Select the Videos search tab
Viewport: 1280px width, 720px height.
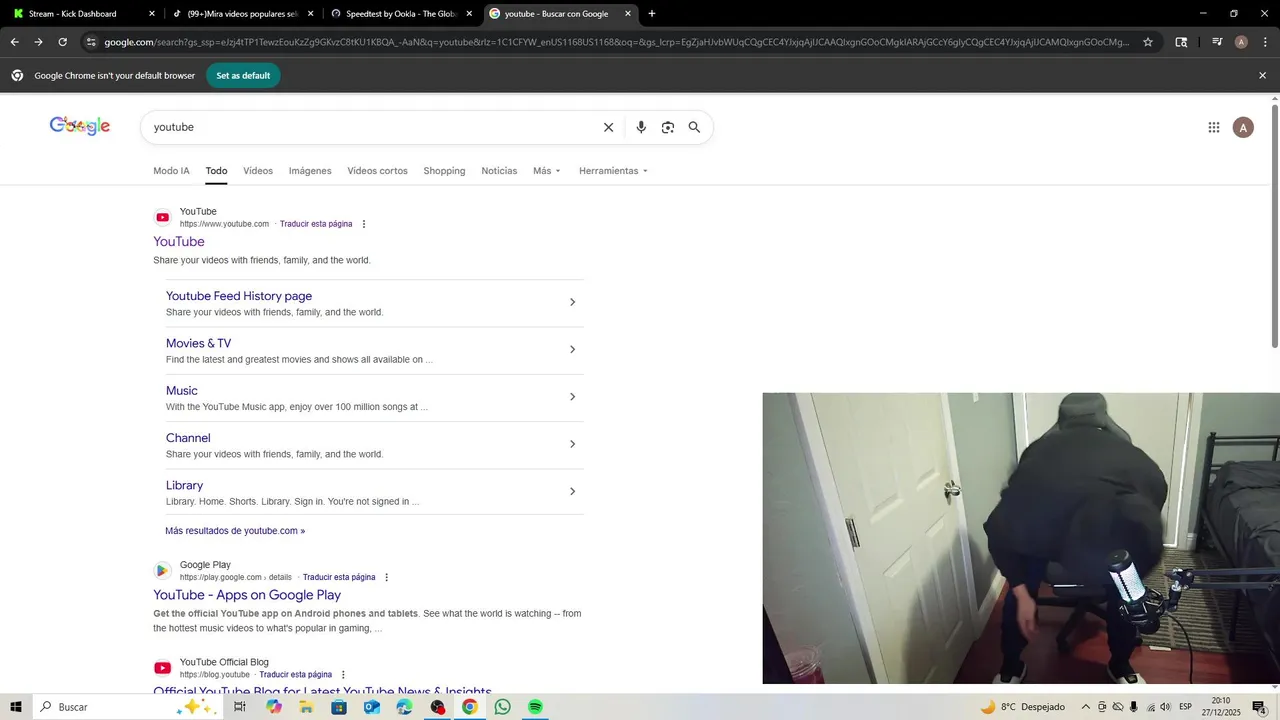[258, 171]
